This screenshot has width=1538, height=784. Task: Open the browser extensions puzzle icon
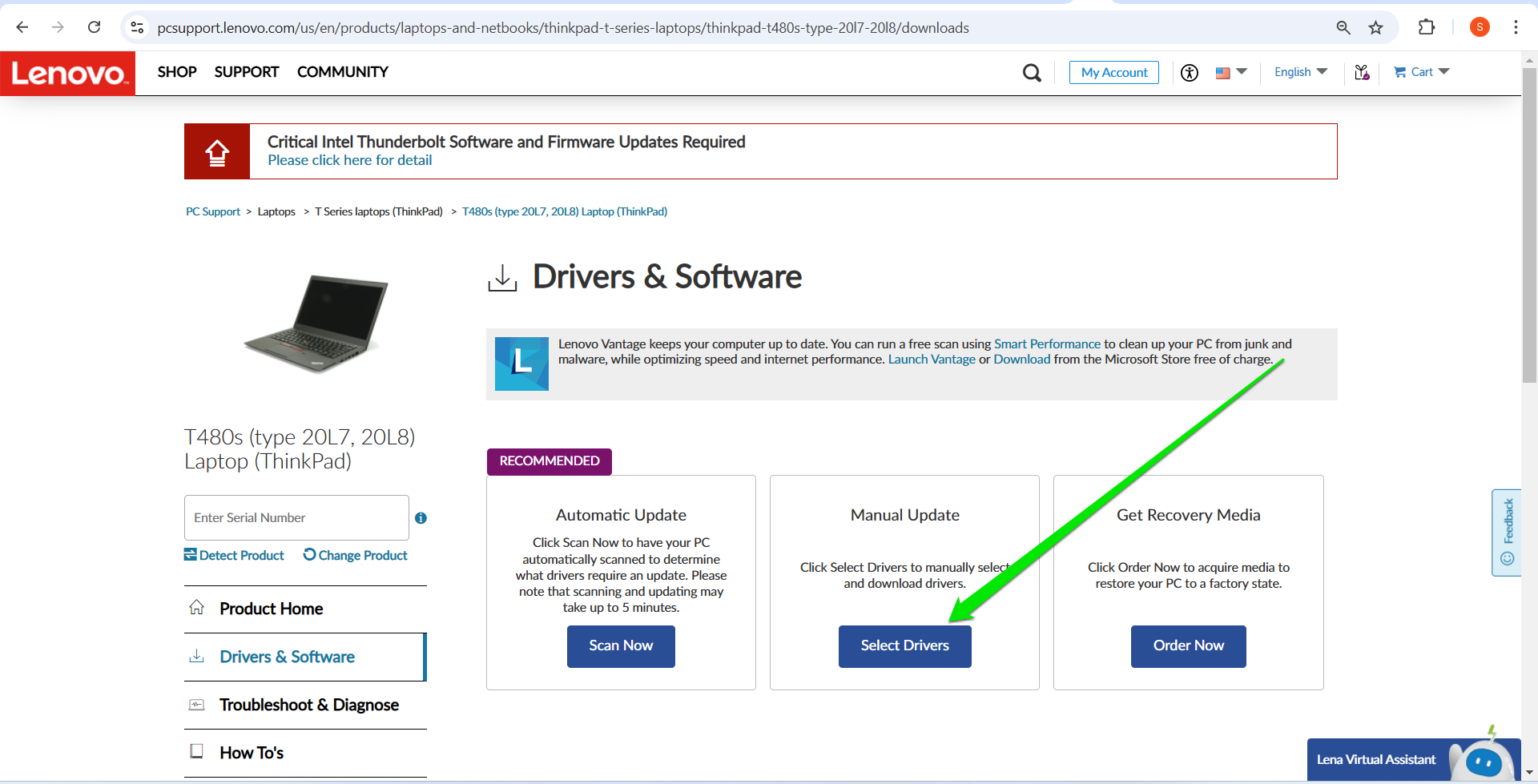pos(1427,27)
